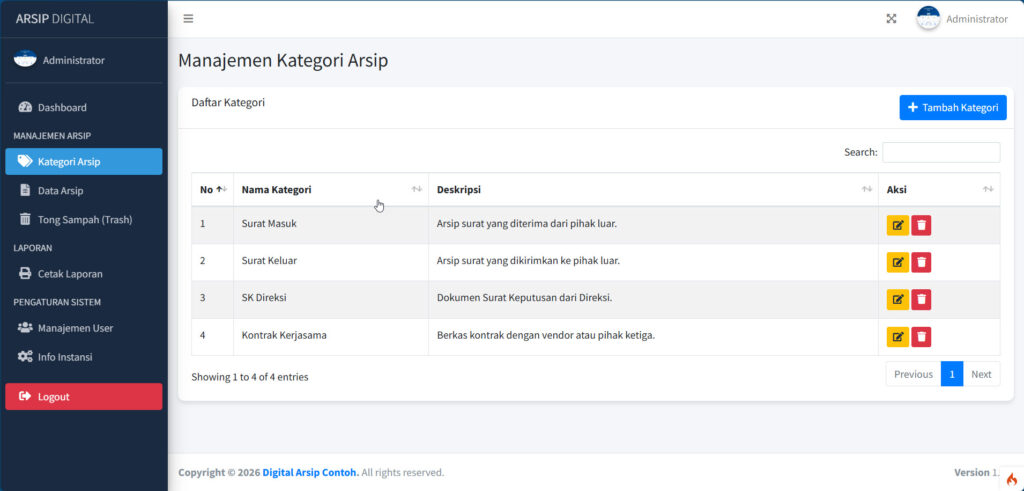Open Dashboard from sidebar

coord(62,107)
